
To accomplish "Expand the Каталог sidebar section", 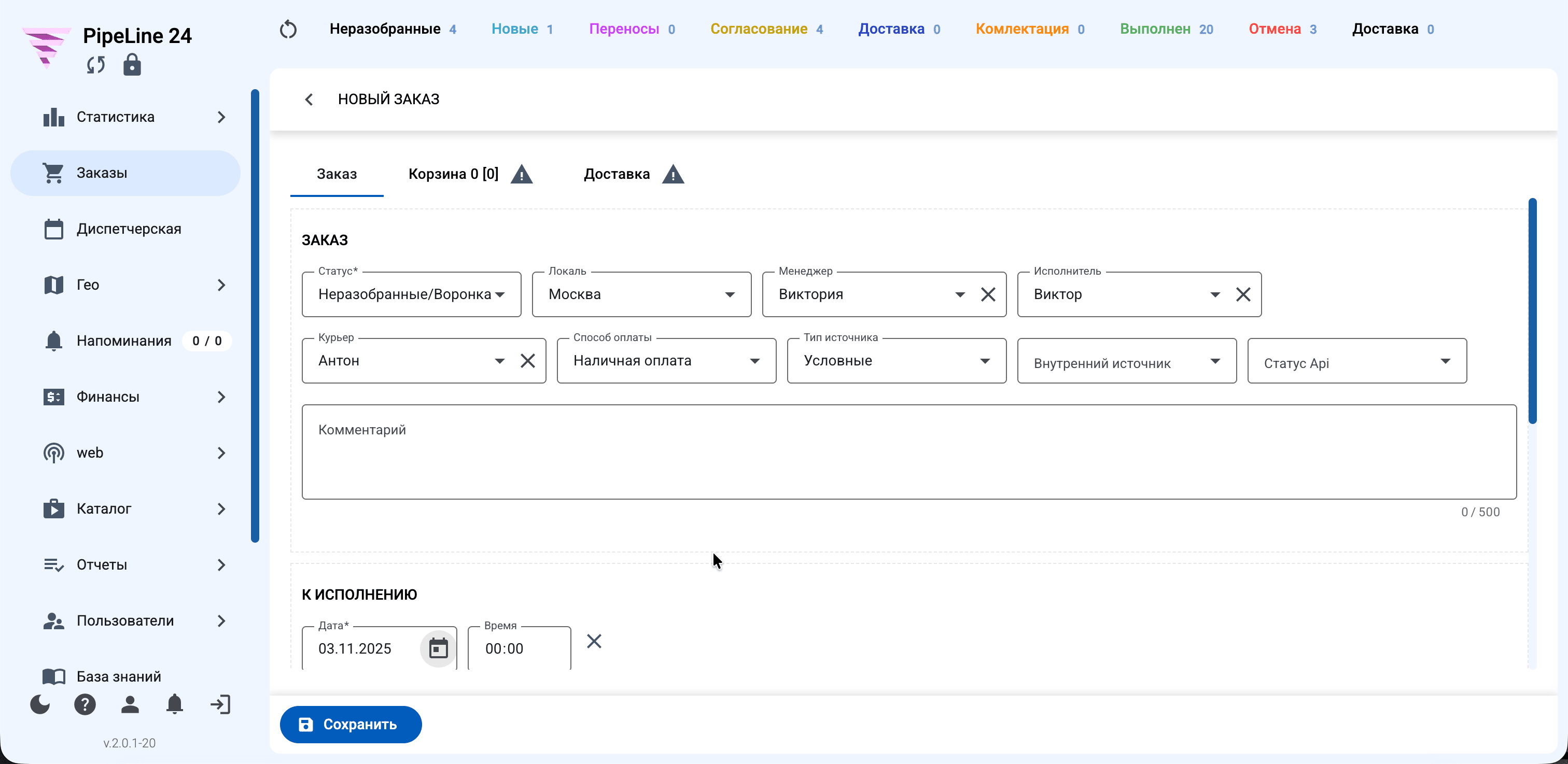I will [125, 509].
